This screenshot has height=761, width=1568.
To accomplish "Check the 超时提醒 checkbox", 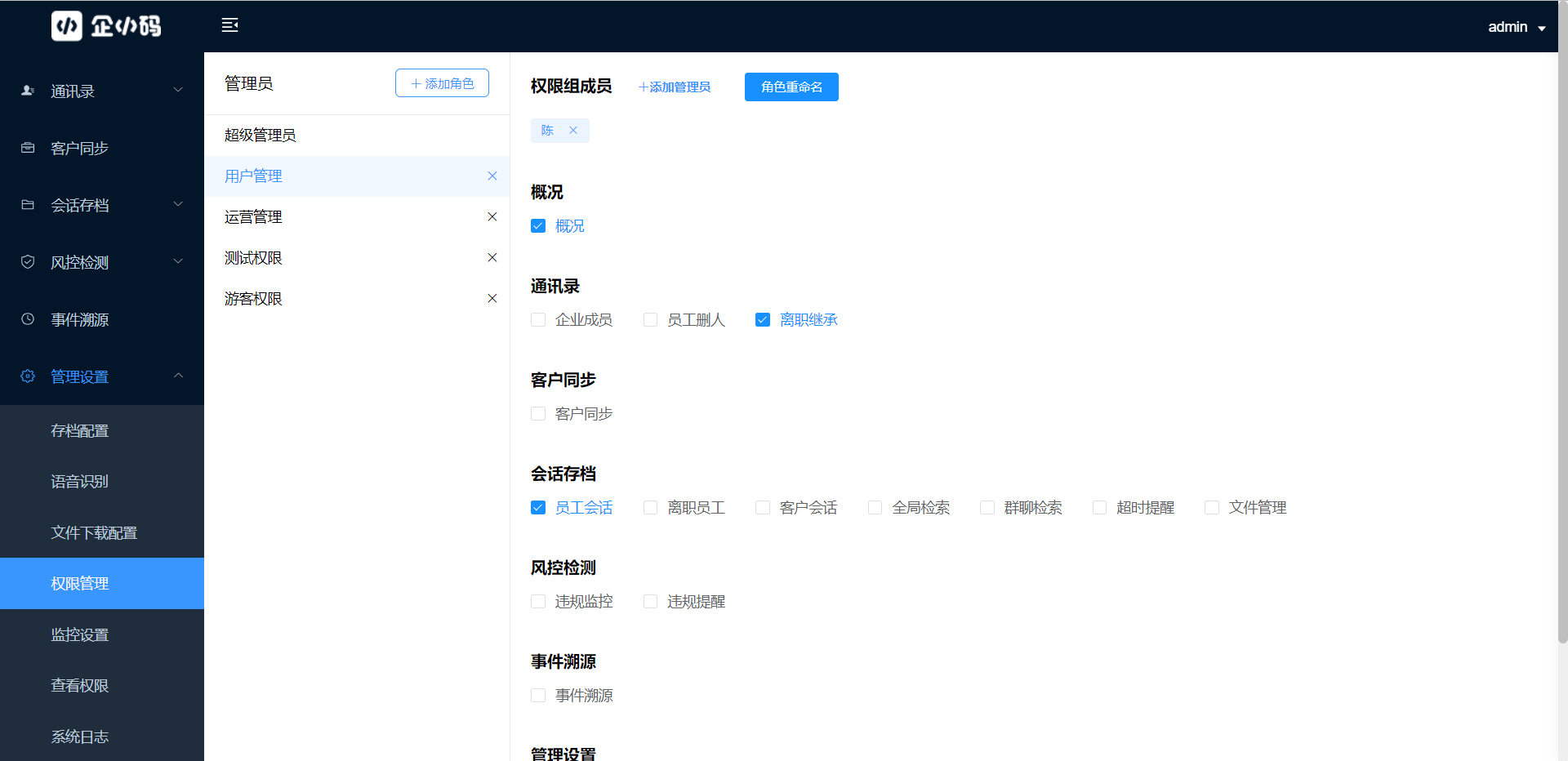I will pos(1100,508).
